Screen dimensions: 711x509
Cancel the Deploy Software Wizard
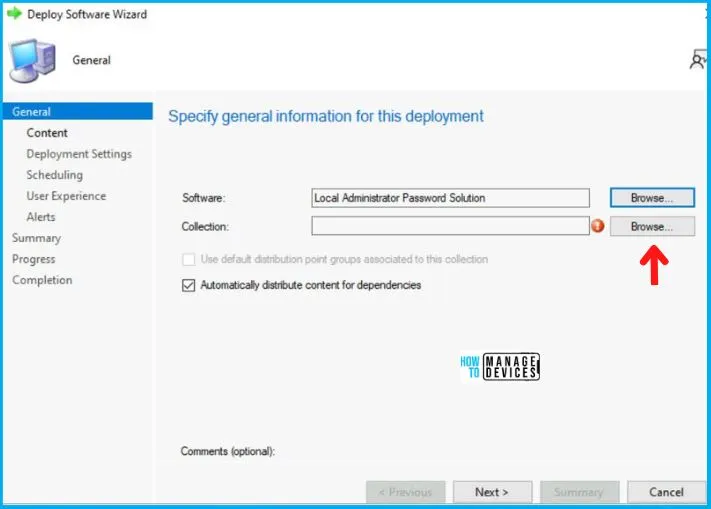(665, 492)
